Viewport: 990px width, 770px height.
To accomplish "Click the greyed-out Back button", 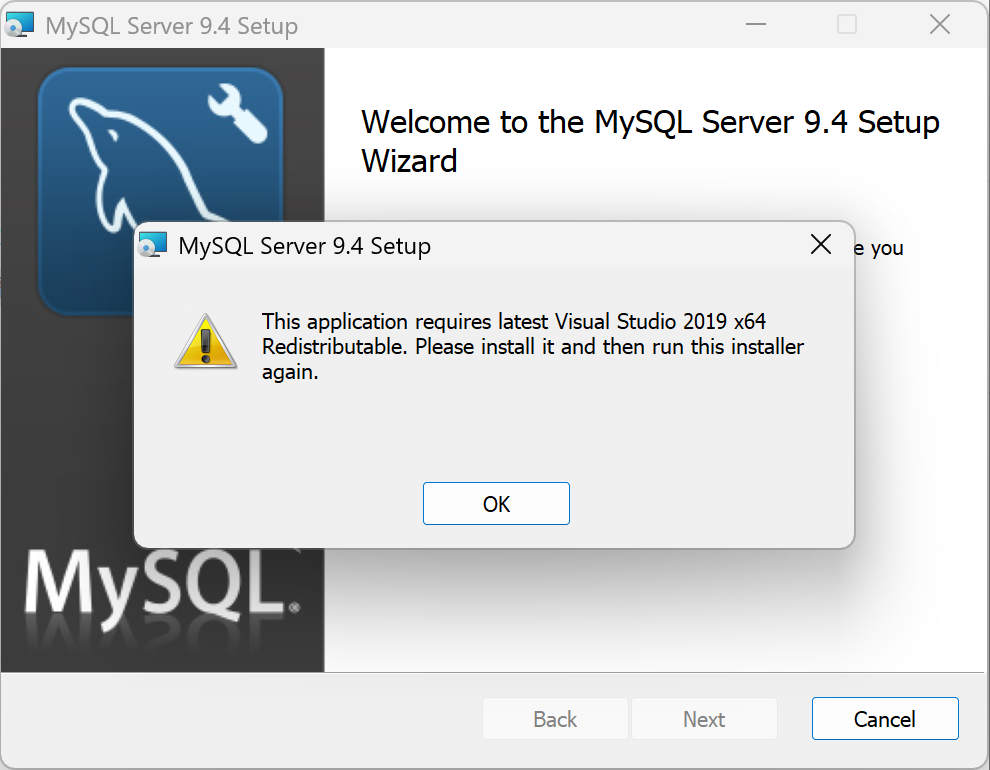I will (x=555, y=719).
